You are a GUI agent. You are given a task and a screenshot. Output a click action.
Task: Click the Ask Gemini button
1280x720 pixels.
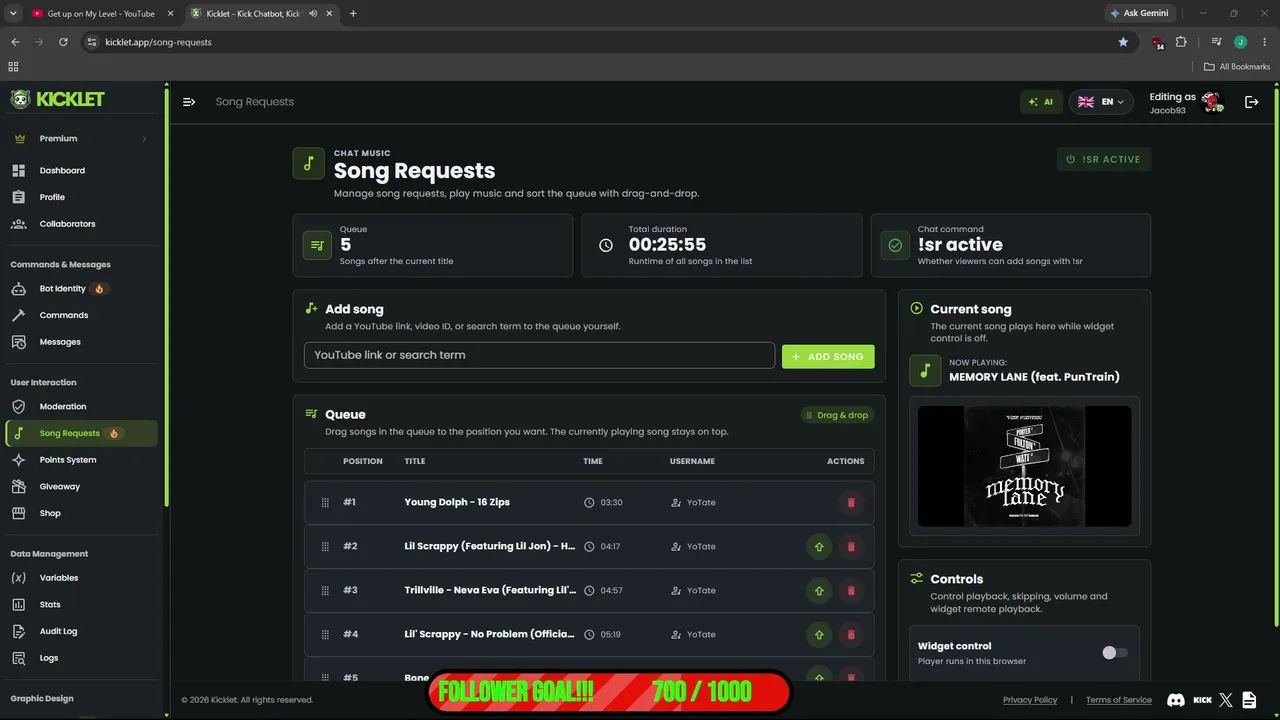pyautogui.click(x=1139, y=14)
